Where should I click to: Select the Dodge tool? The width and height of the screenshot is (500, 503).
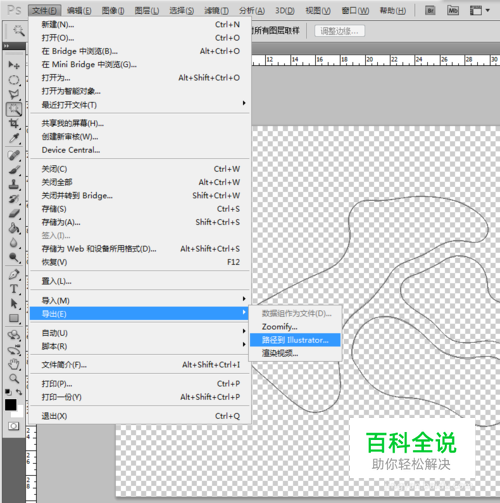tap(14, 257)
